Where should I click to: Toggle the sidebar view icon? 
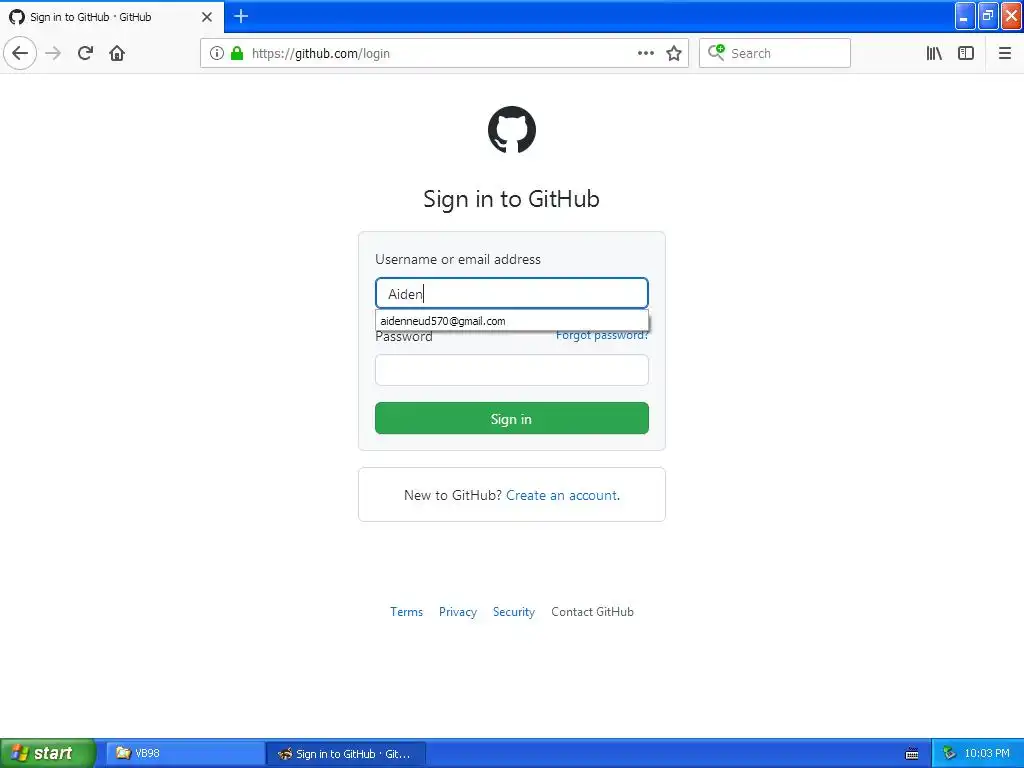(x=966, y=53)
